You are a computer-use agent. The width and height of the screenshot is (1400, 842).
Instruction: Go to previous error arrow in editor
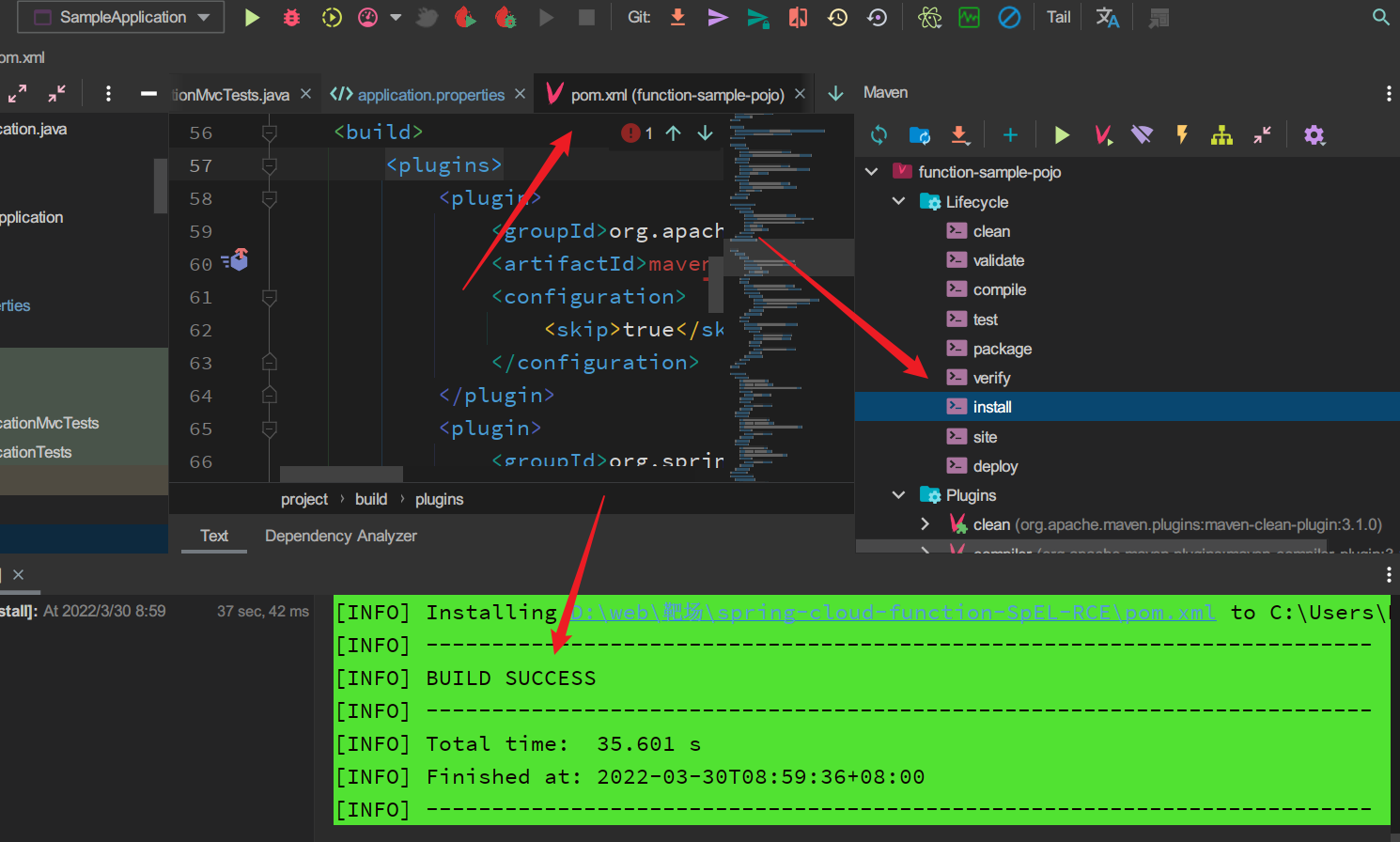673,133
